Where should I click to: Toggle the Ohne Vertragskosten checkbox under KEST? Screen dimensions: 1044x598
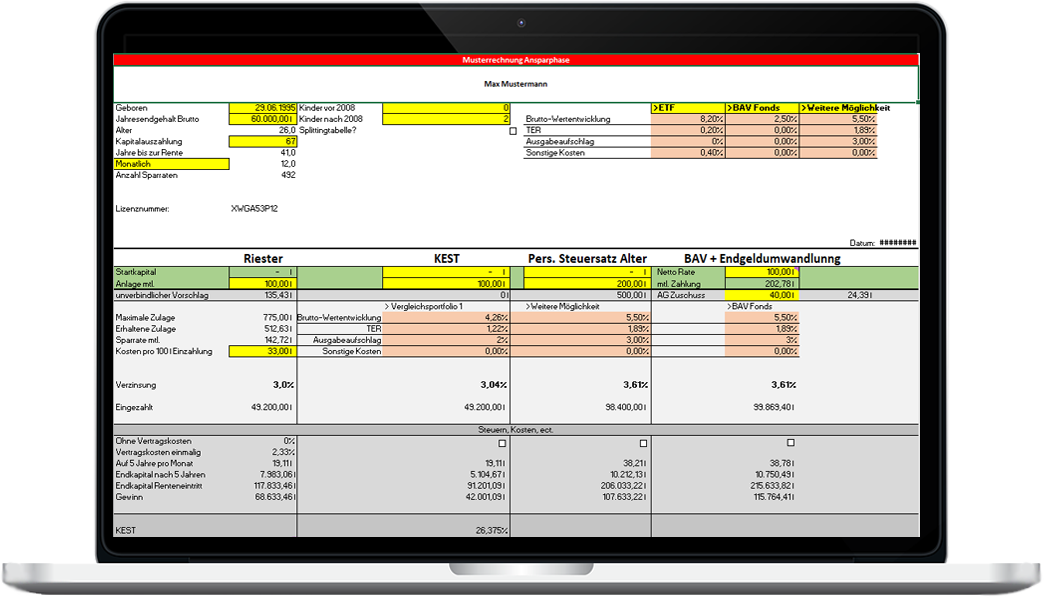point(503,443)
